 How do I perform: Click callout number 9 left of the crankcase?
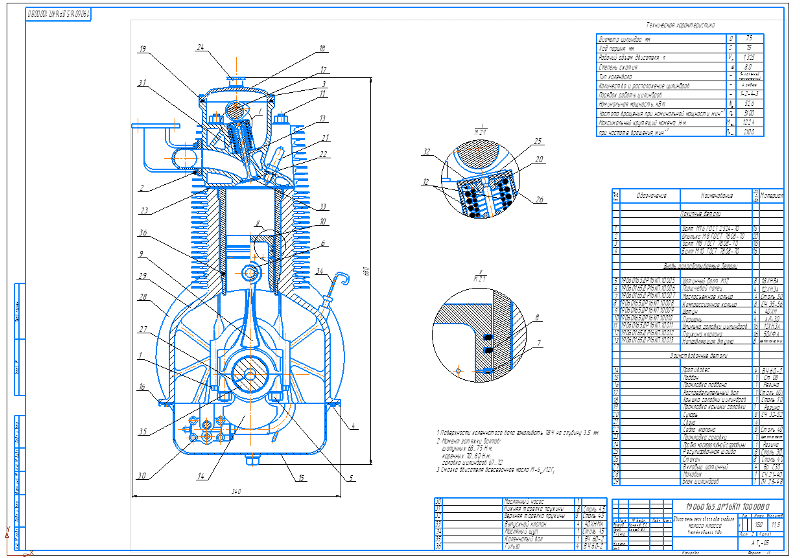[x=141, y=253]
